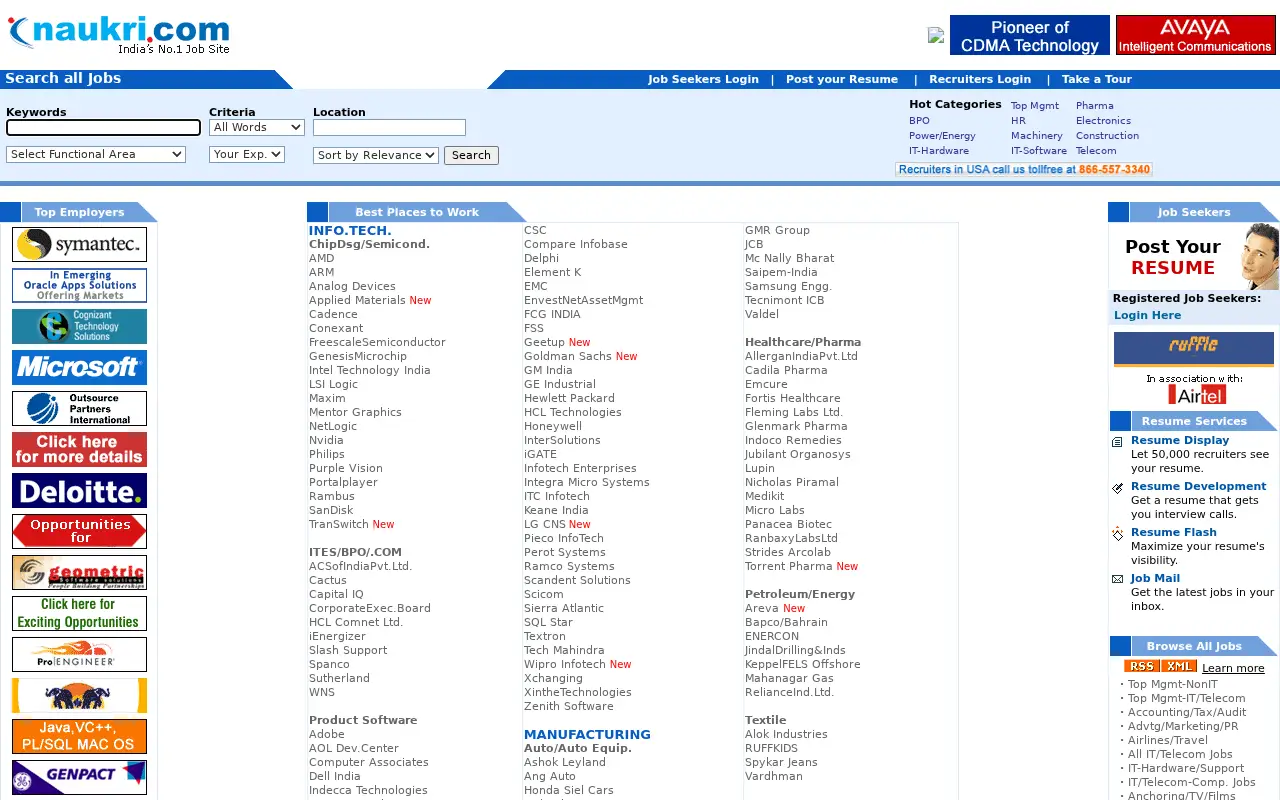Open the Symantec employer logo

tap(79, 245)
